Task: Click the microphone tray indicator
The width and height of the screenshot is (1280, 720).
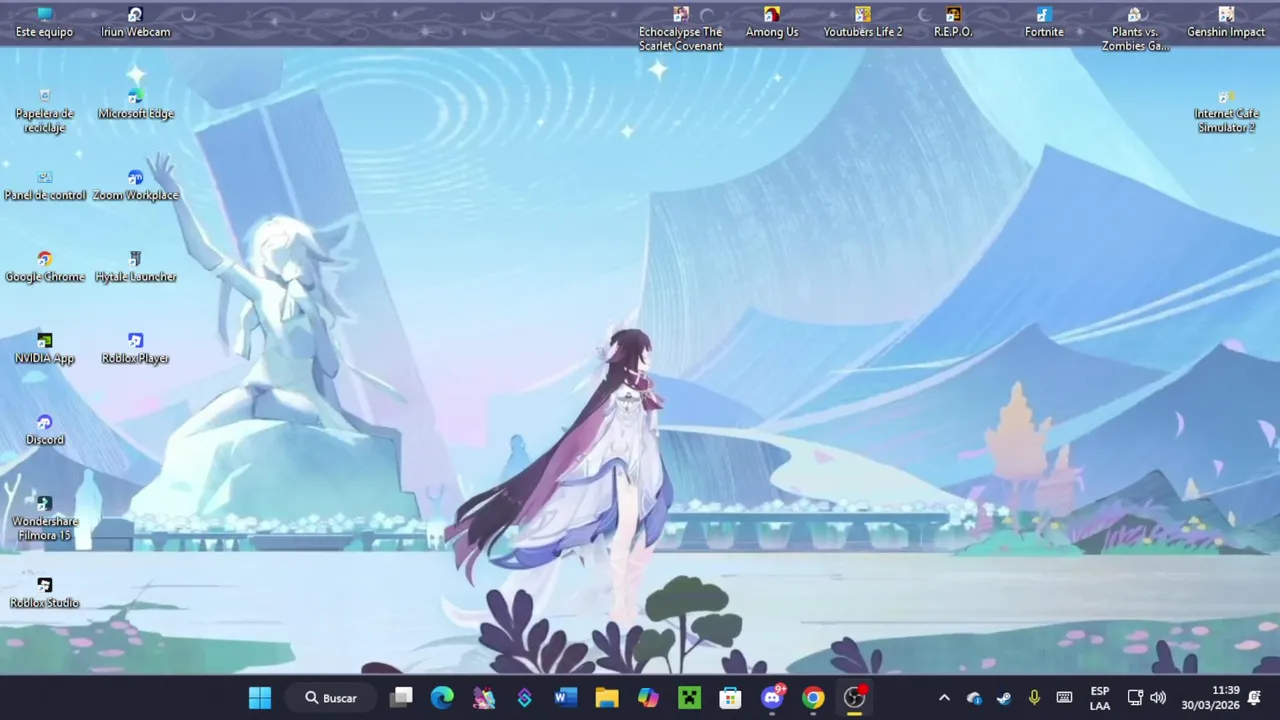Action: tap(1034, 698)
